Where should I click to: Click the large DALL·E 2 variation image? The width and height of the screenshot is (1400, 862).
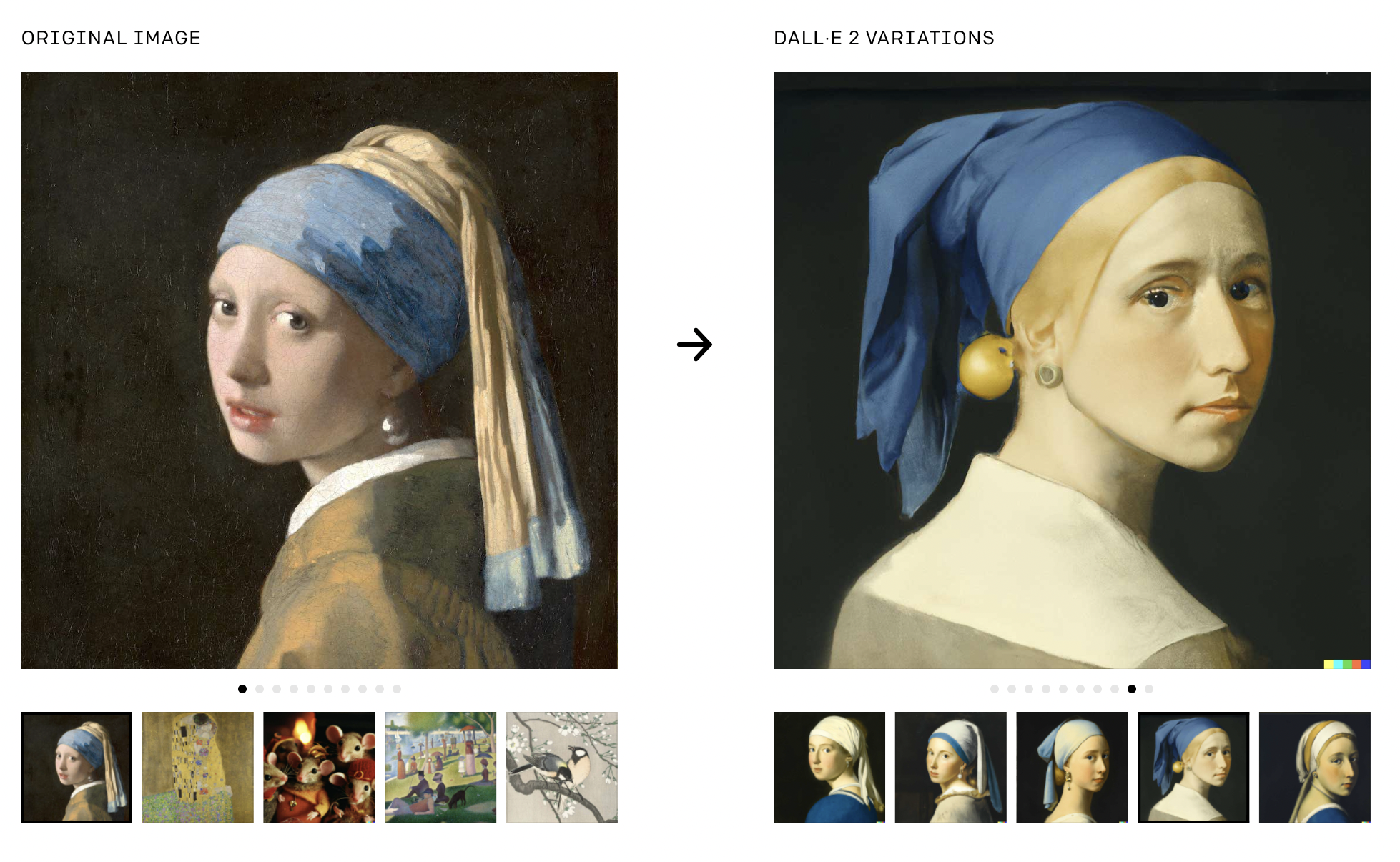point(1072,370)
